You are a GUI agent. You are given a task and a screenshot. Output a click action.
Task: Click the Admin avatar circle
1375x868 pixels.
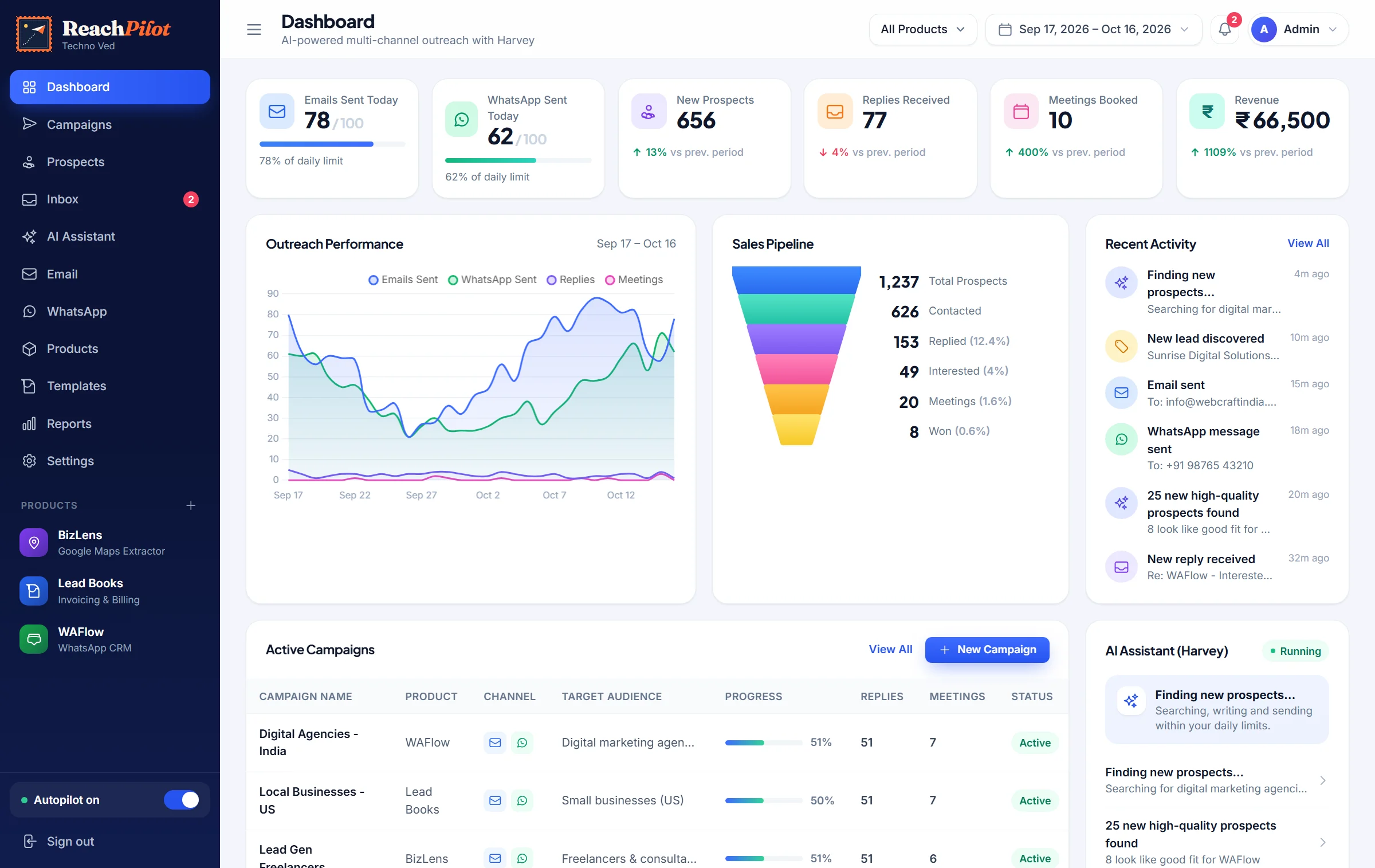pyautogui.click(x=1264, y=29)
